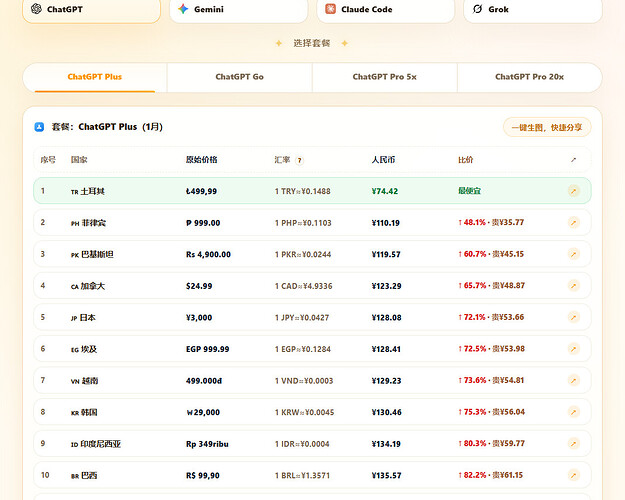The width and height of the screenshot is (625, 500).
Task: Switch to the ChatGPT Plus tab
Action: tap(95, 77)
